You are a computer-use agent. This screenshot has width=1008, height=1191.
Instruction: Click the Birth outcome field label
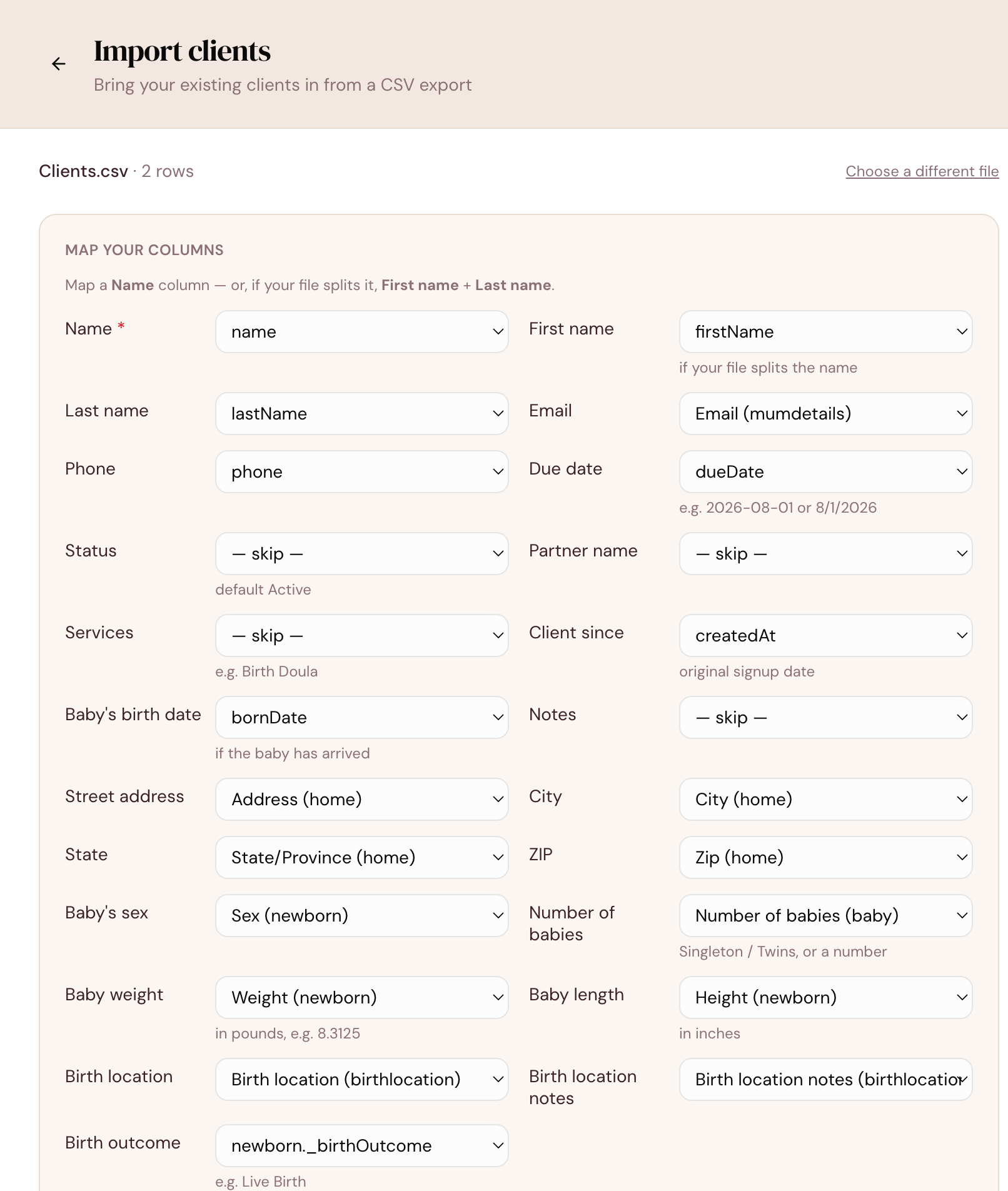(x=123, y=1143)
